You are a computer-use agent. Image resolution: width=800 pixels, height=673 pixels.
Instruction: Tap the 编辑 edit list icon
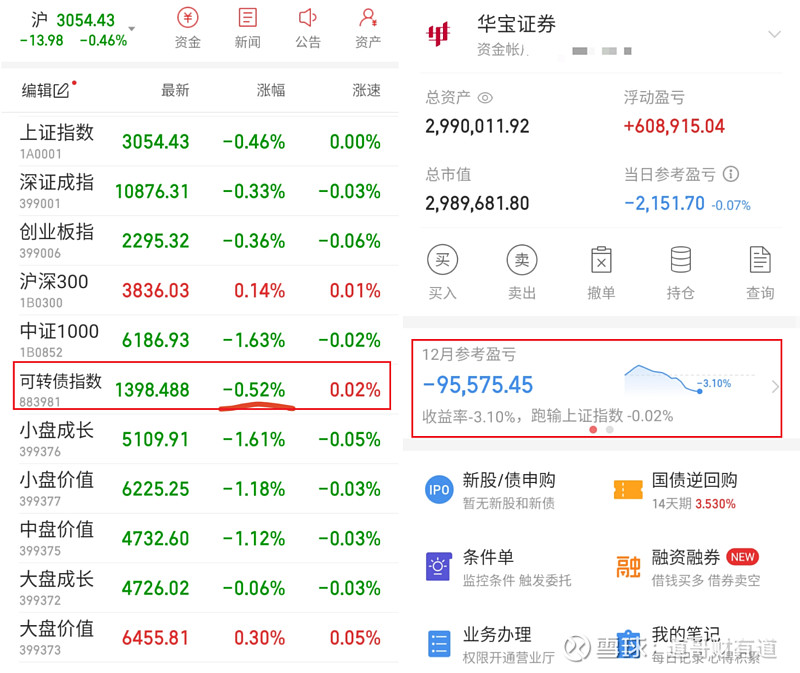[61, 91]
